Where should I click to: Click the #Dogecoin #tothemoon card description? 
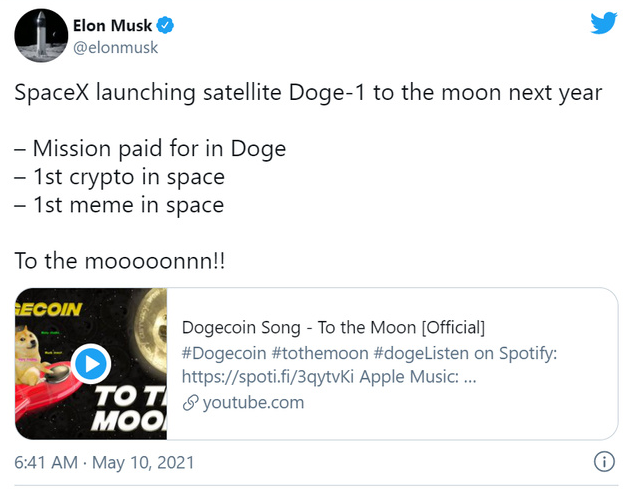[369, 365]
